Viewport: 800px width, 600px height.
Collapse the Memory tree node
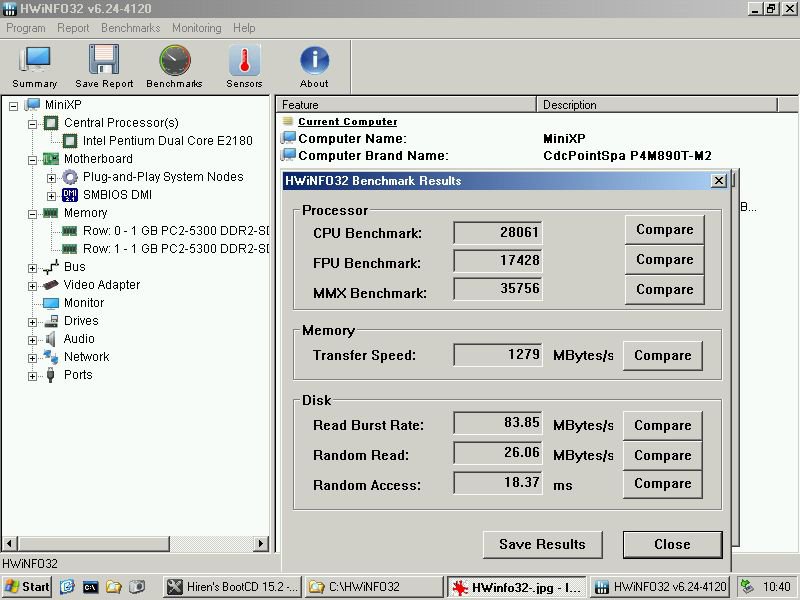pos(33,214)
